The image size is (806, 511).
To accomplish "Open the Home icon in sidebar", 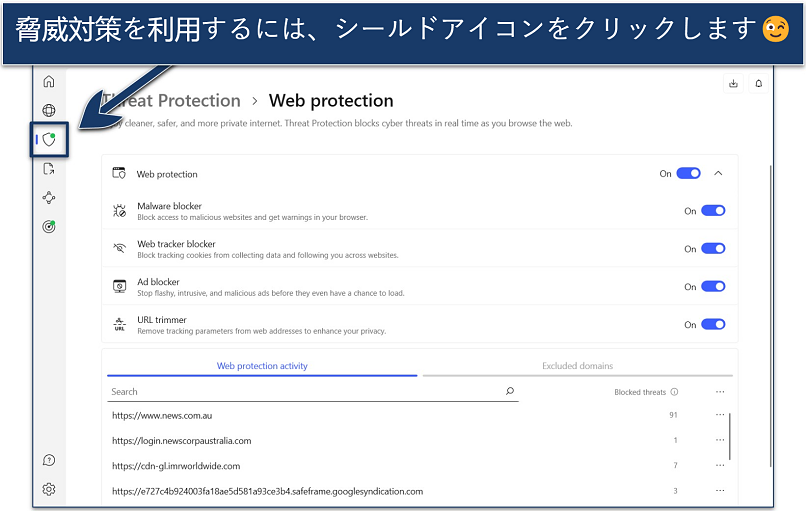I will click(x=49, y=82).
